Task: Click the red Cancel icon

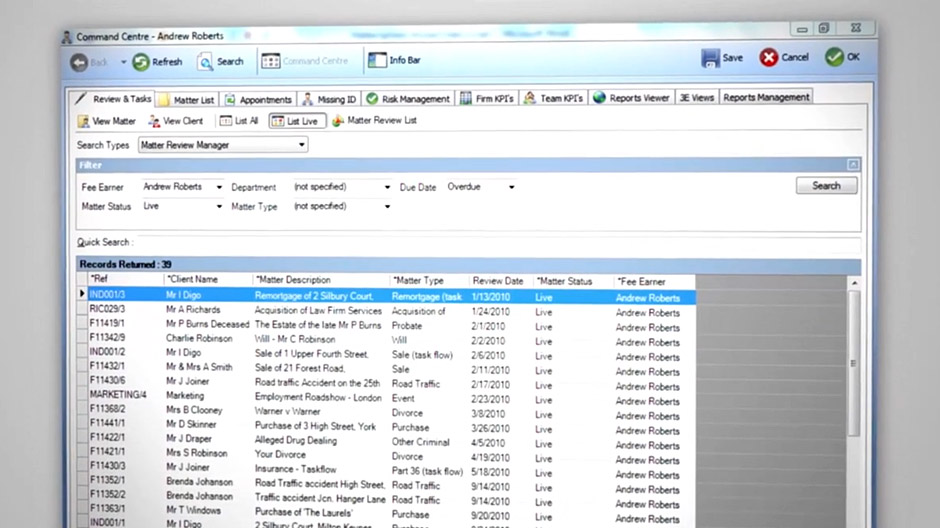Action: [769, 58]
